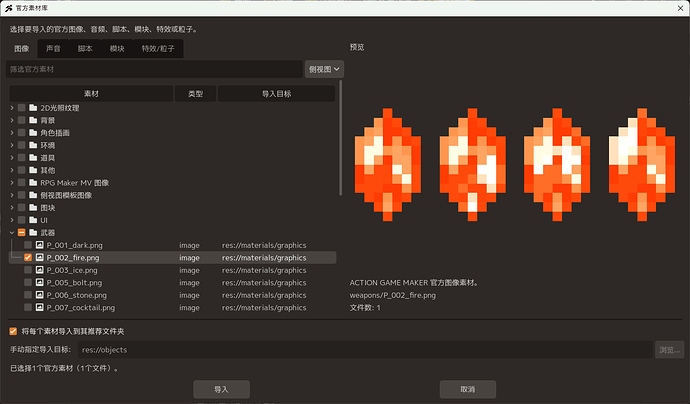The height and width of the screenshot is (404, 690).
Task: Click the folder icon beside 背景
Action: (33, 120)
